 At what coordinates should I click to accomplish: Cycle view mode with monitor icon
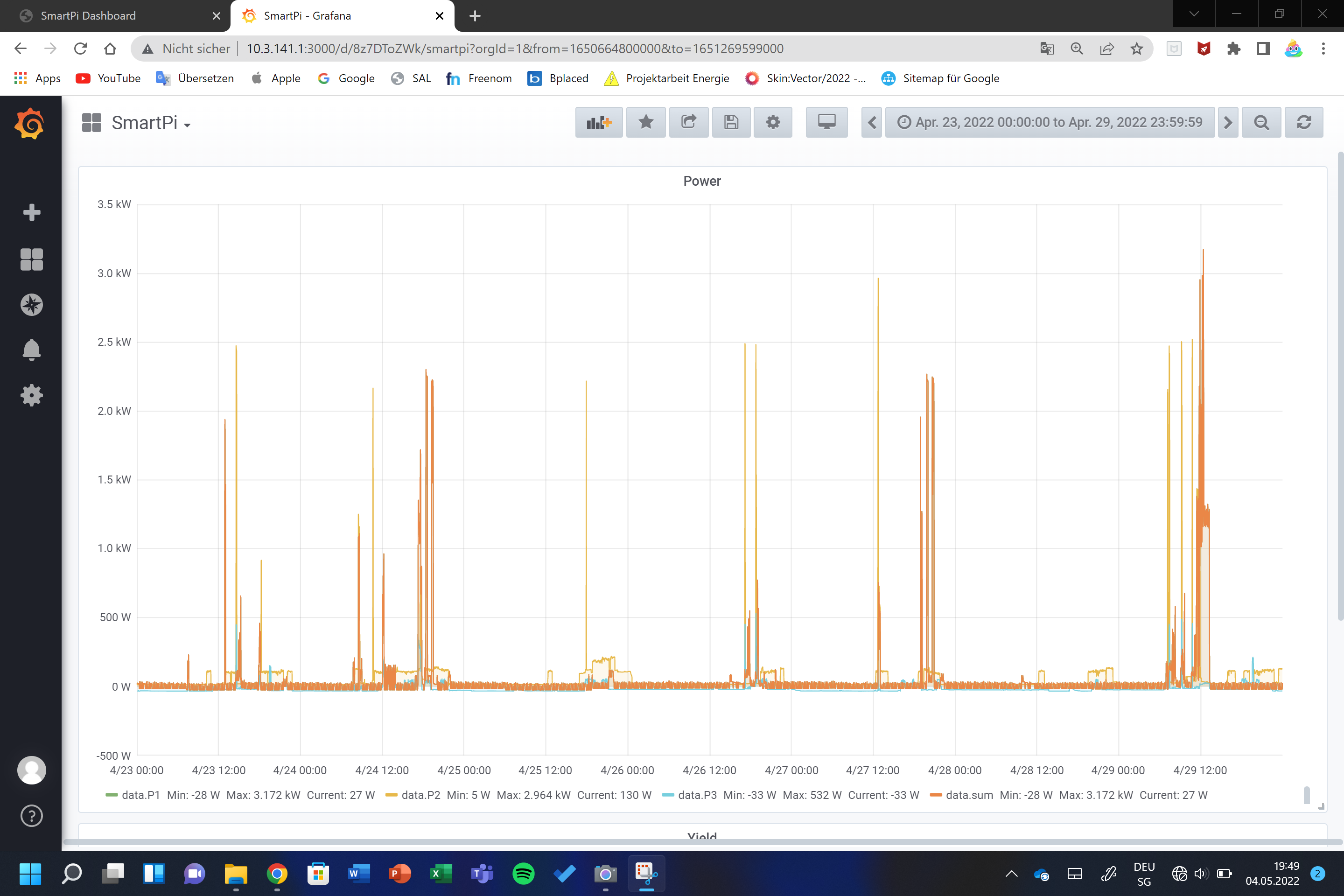point(826,122)
